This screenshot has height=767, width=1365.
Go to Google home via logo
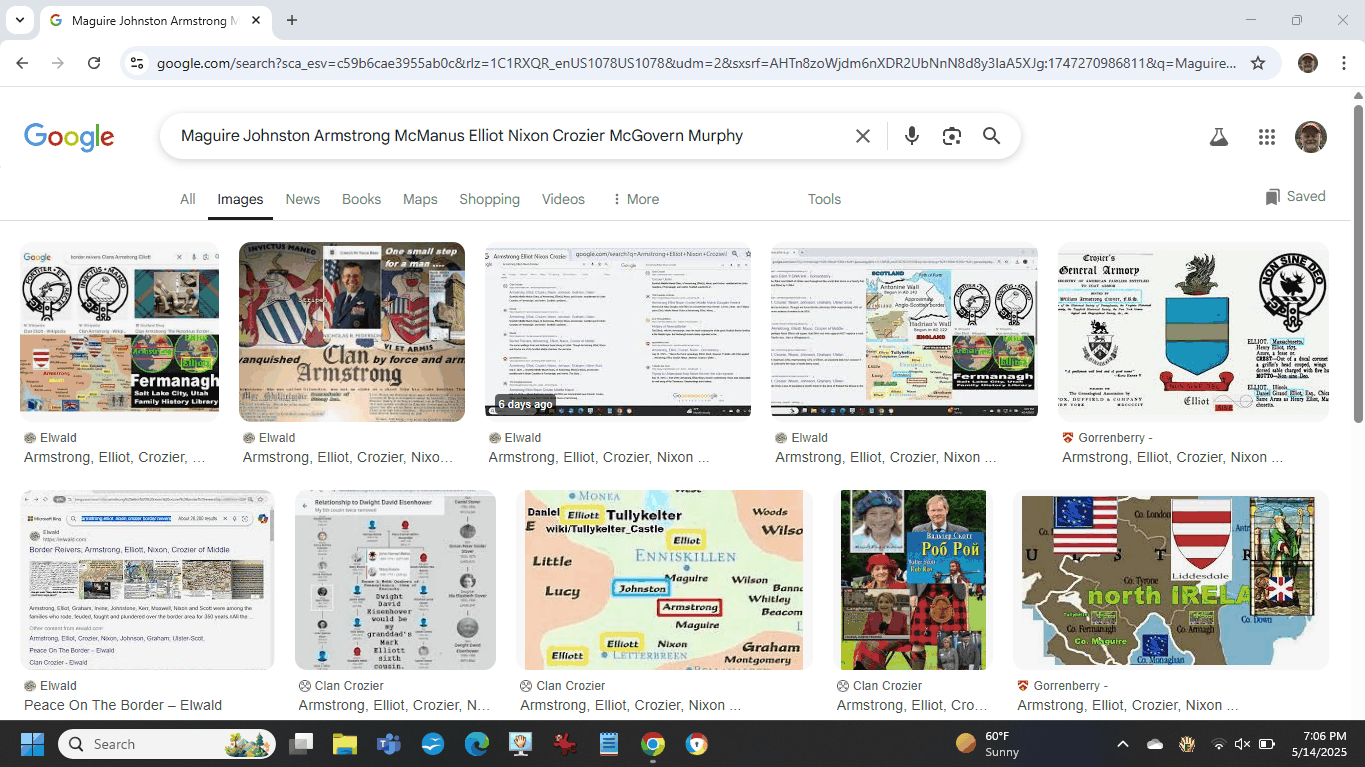point(69,137)
